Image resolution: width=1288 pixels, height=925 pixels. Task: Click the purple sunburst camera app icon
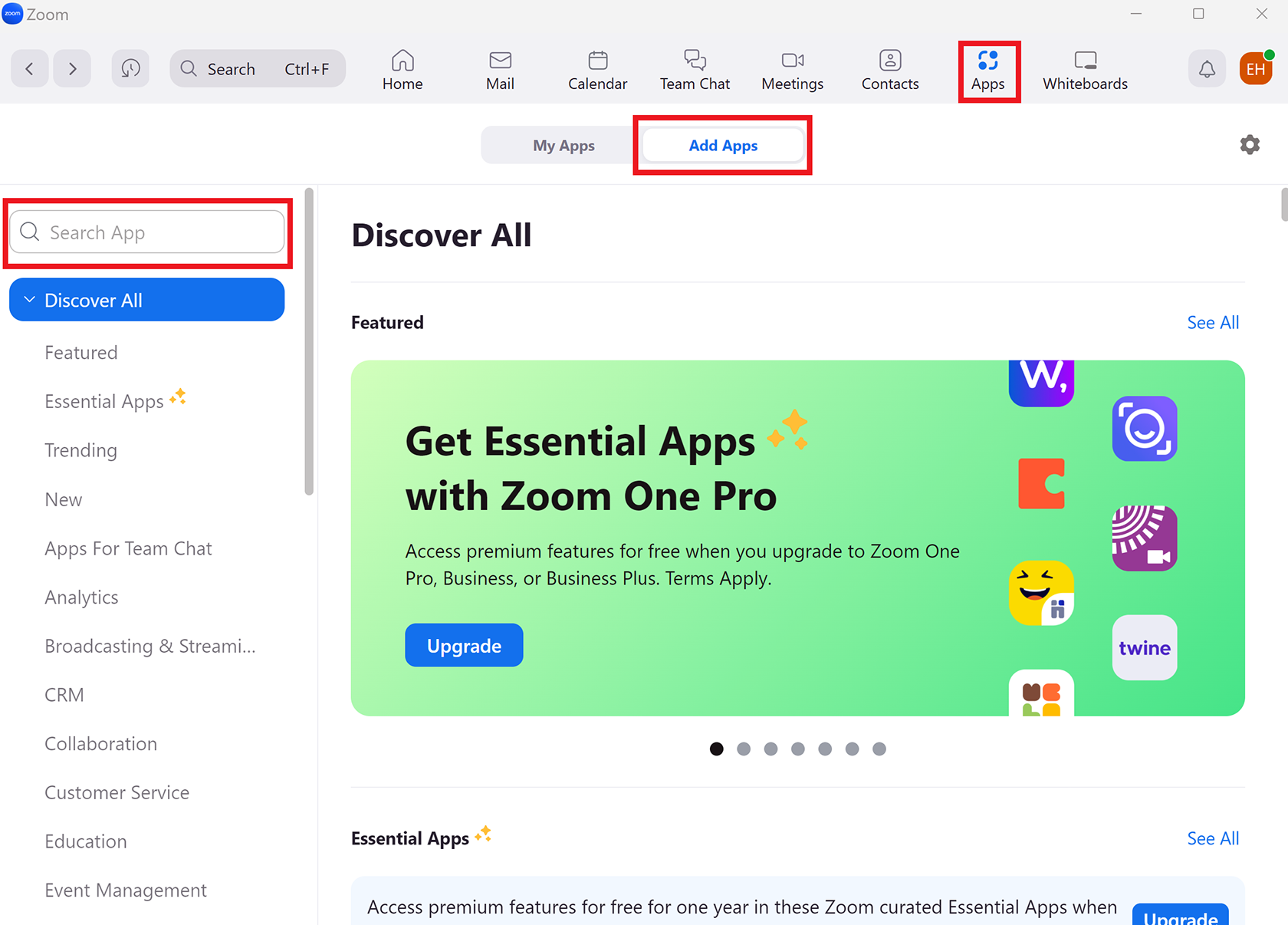click(1145, 538)
